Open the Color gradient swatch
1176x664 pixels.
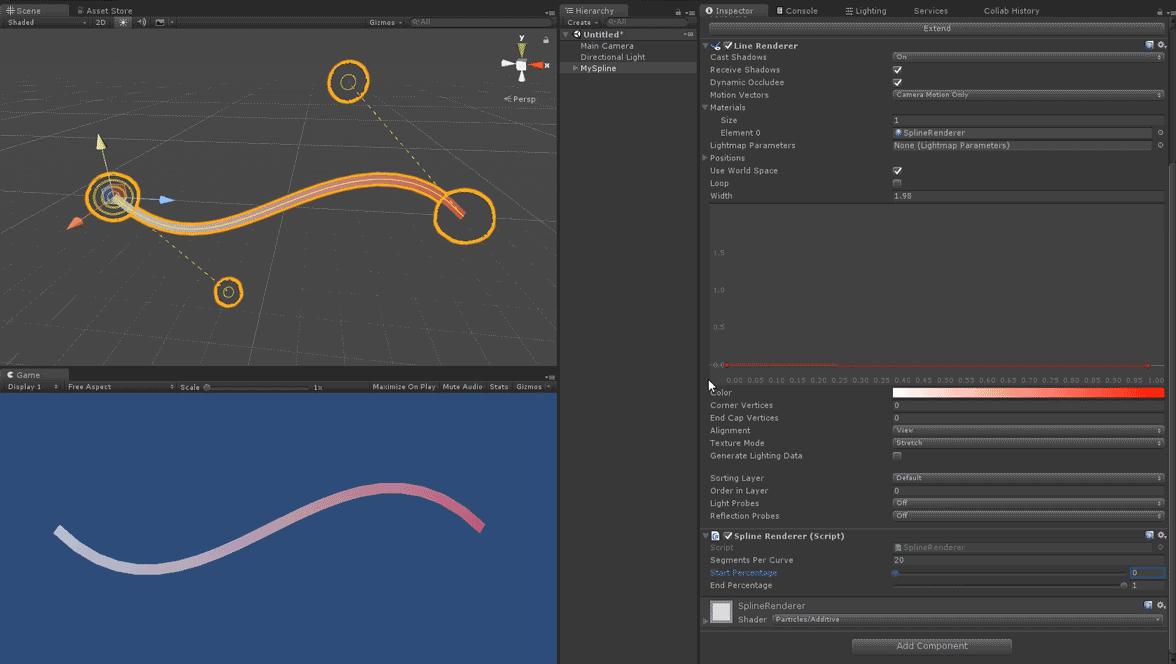[x=1028, y=393]
